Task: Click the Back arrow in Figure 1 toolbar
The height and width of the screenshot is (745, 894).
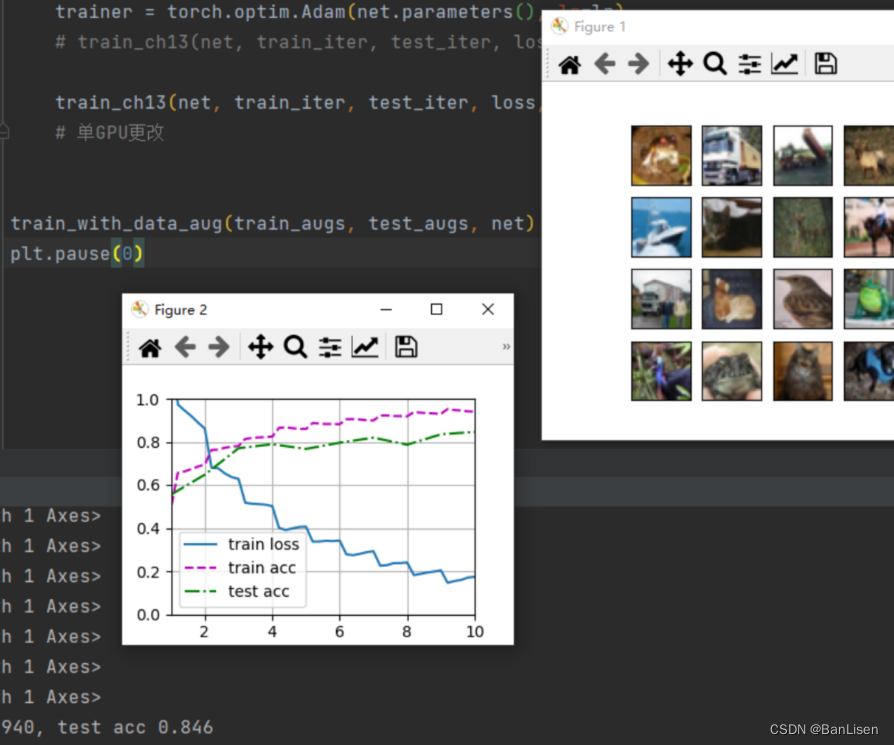Action: [x=604, y=62]
